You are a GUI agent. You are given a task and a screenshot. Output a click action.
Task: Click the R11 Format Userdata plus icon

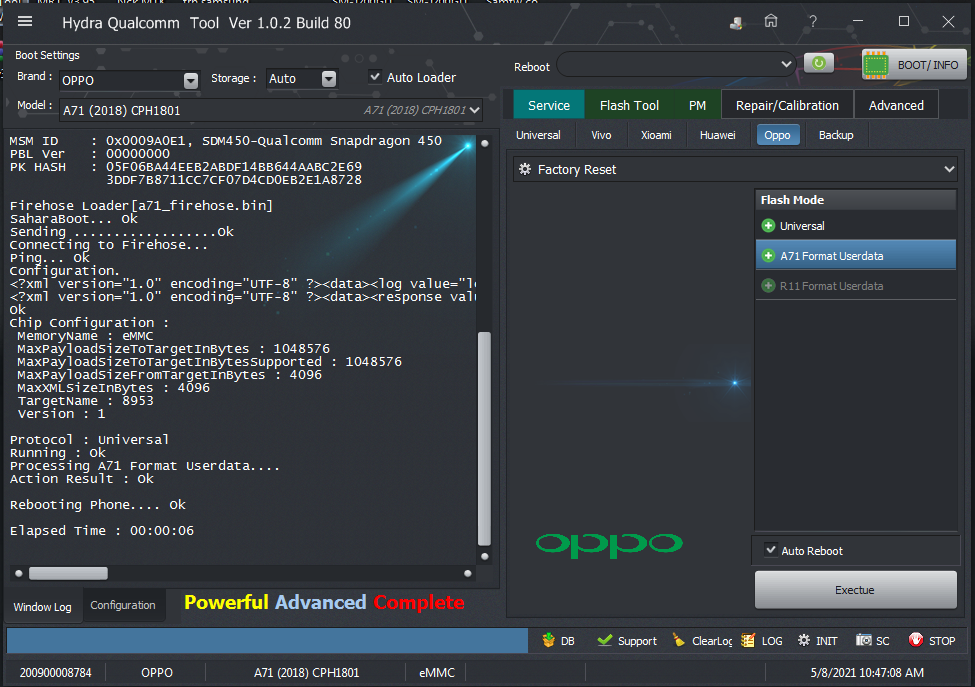[x=769, y=286]
